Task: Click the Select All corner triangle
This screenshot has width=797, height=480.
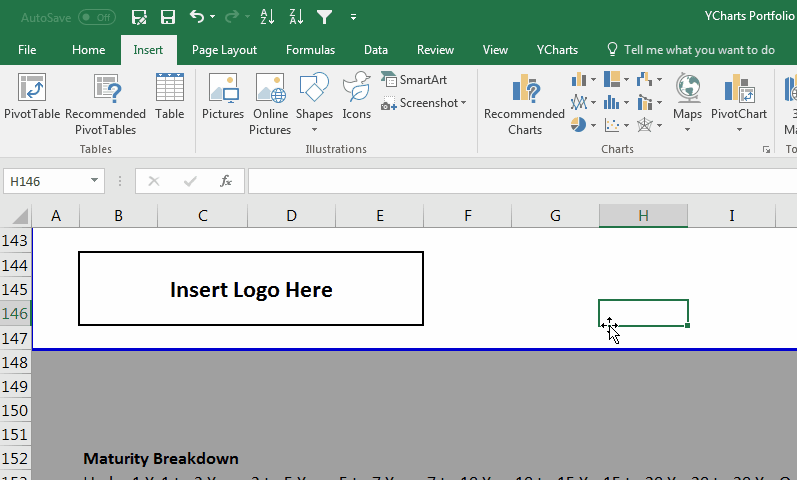Action: pos(19,216)
